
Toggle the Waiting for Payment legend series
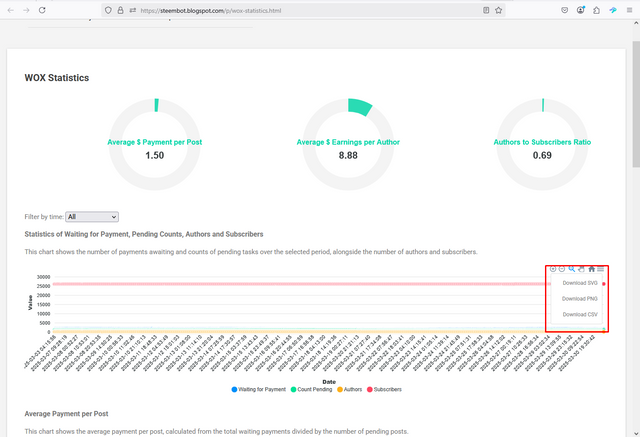[x=258, y=389]
